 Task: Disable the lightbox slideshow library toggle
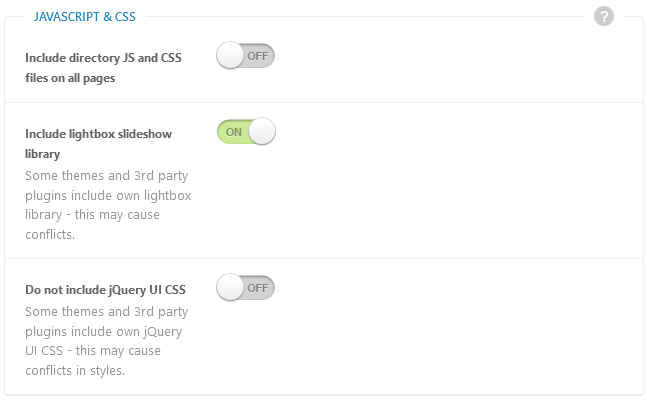246,132
